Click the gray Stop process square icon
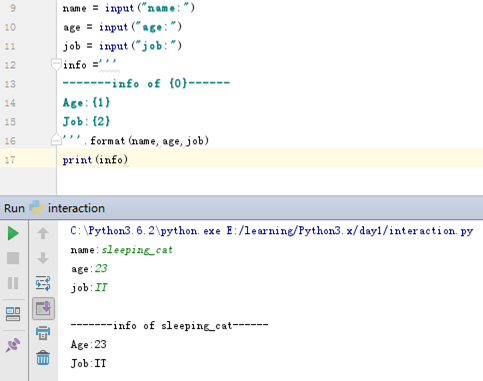 [13, 258]
